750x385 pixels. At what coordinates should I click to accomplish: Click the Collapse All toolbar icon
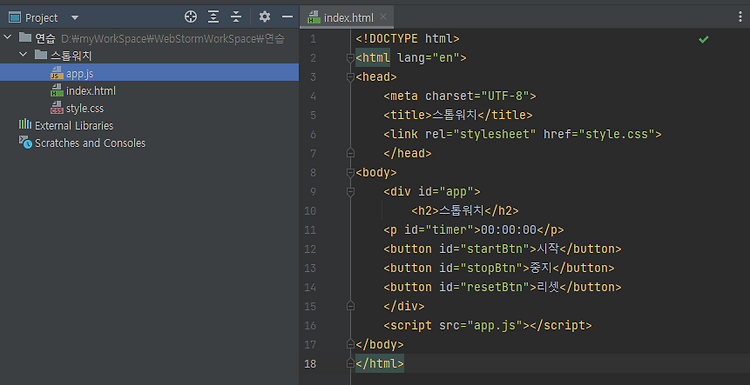(x=236, y=17)
